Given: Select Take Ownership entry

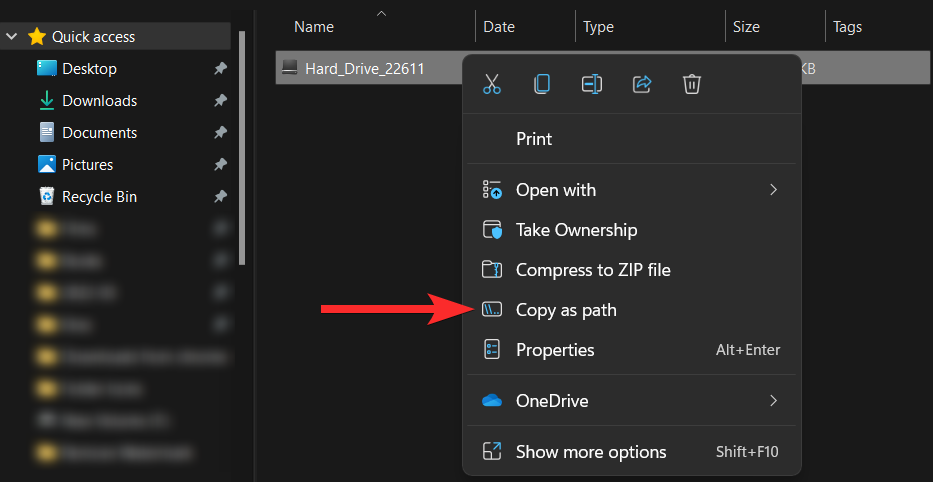Looking at the screenshot, I should click(x=576, y=230).
